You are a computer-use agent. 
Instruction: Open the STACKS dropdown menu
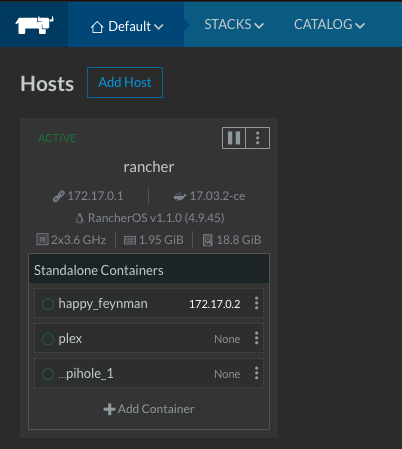(x=234, y=24)
